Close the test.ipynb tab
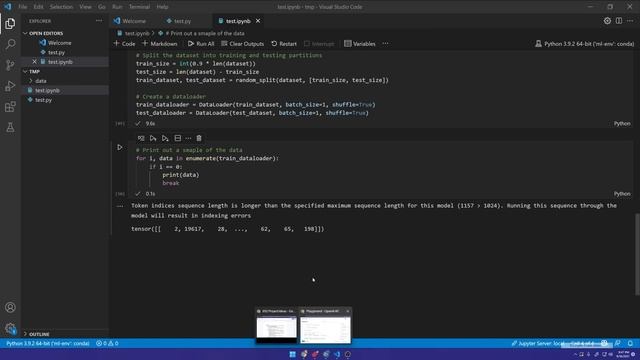Viewport: 640px width, 360px height. click(258, 21)
